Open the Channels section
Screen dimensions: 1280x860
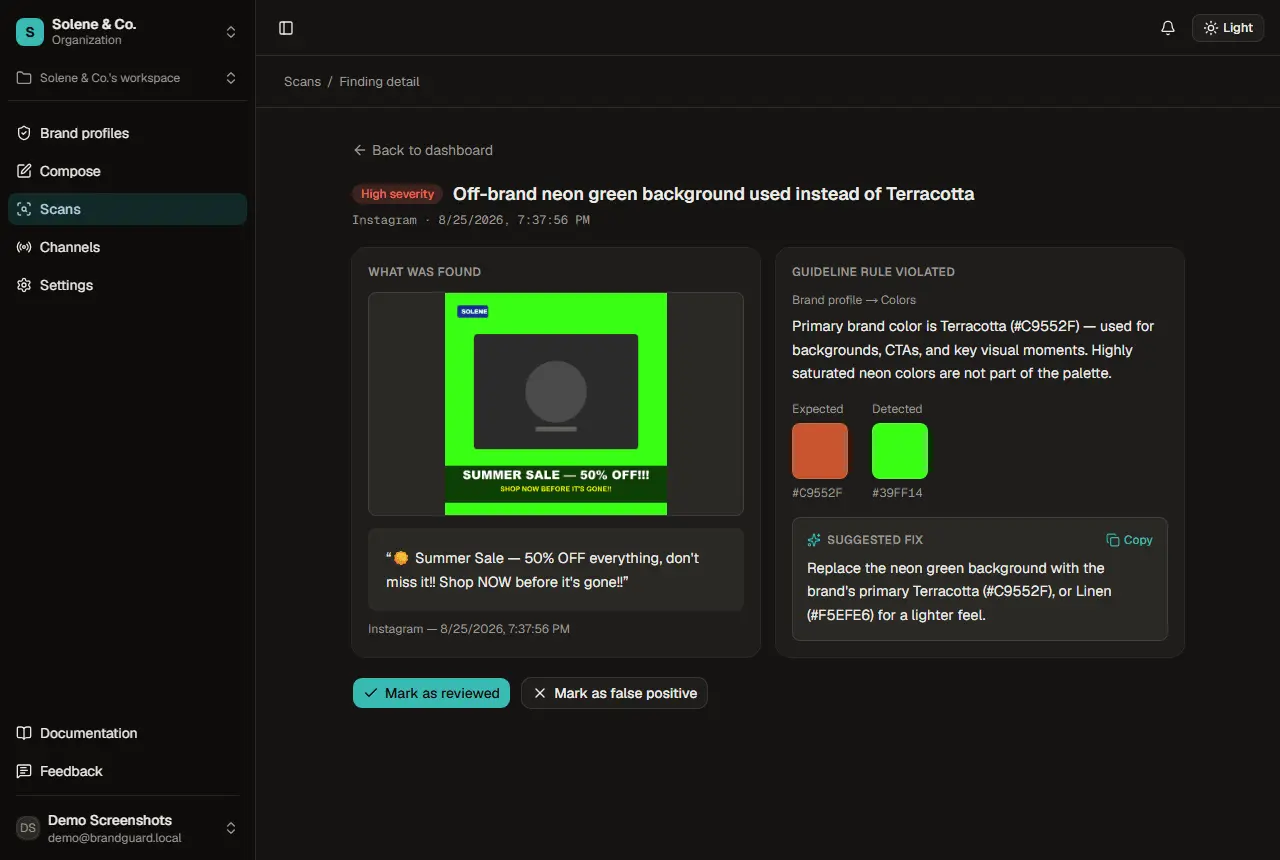point(127,247)
